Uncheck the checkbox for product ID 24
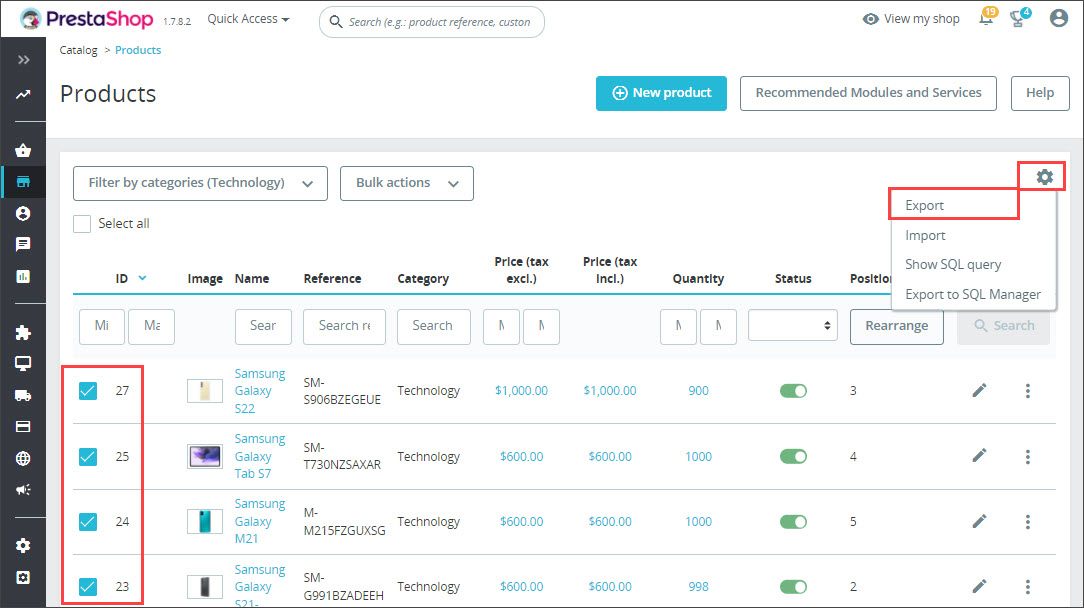1084x608 pixels. tap(88, 522)
